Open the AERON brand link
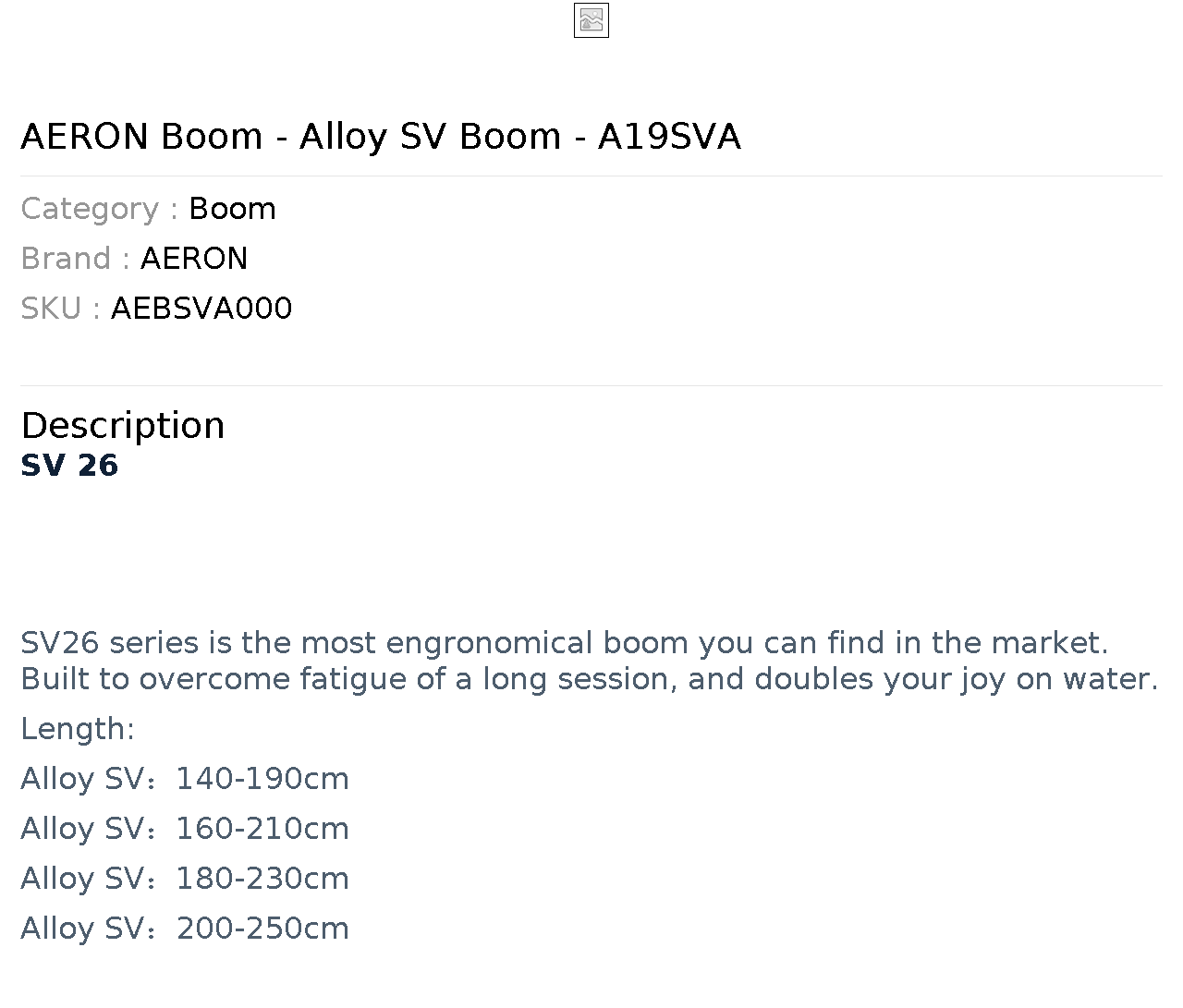This screenshot has width=1183, height=1008. click(x=194, y=259)
